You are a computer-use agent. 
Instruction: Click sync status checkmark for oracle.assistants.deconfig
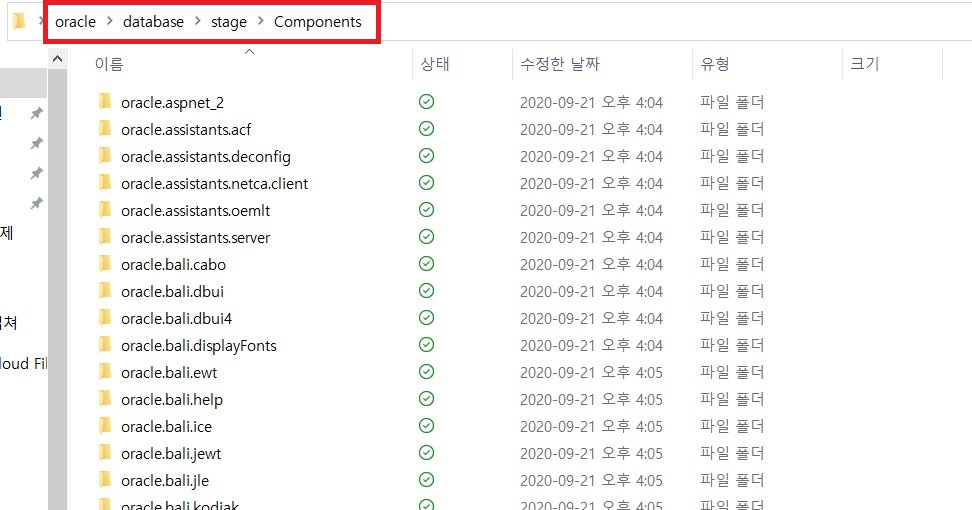click(x=426, y=156)
